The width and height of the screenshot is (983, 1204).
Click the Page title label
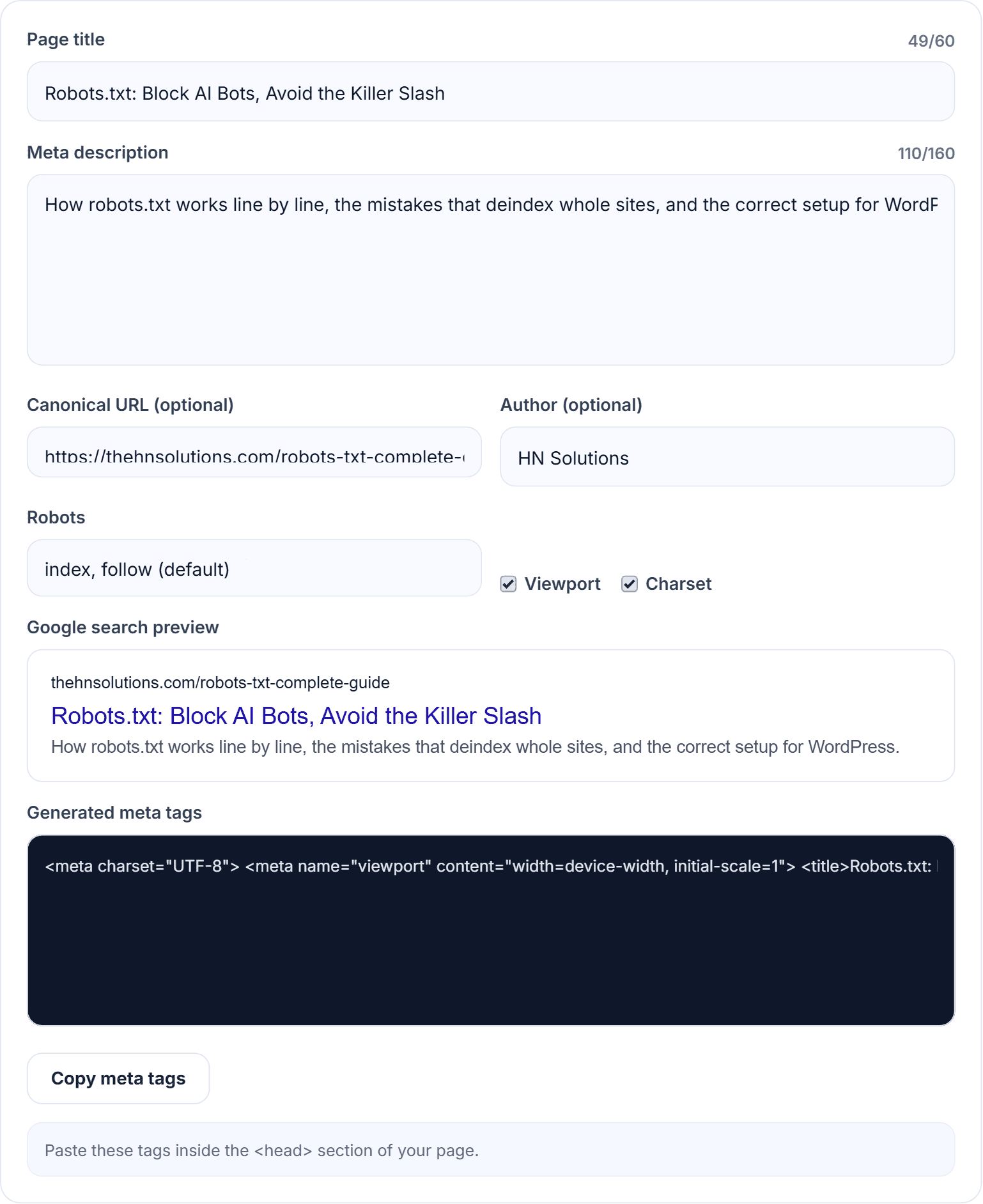[66, 40]
